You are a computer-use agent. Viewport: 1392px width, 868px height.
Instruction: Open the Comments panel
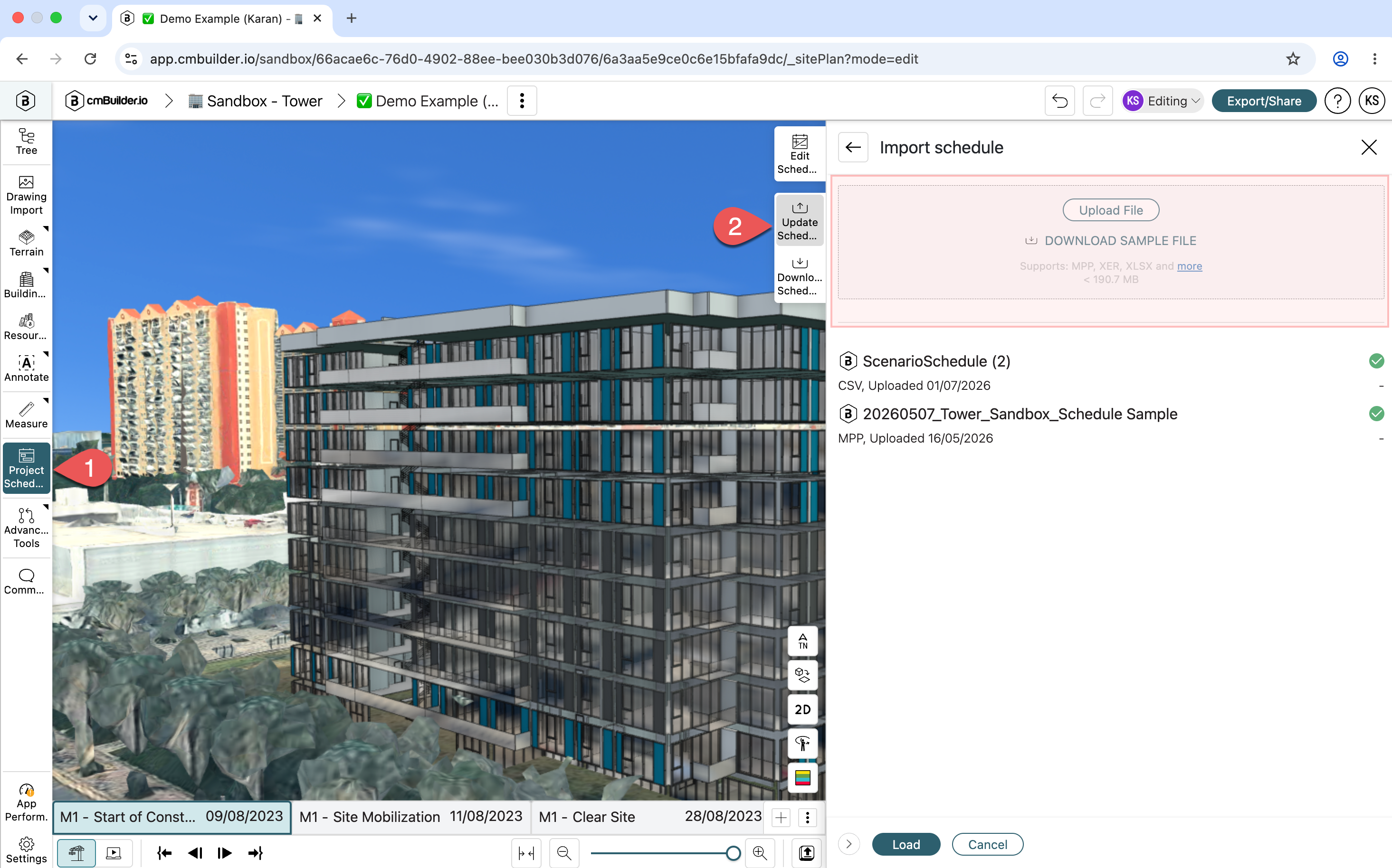[27, 582]
